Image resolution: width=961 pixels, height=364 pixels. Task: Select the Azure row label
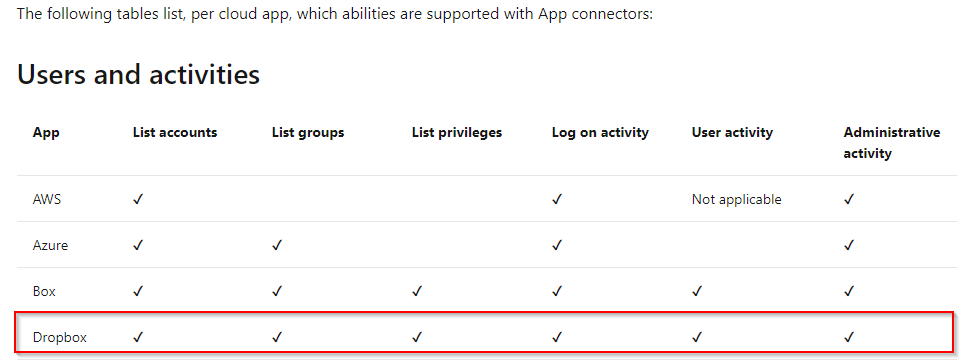click(x=50, y=246)
